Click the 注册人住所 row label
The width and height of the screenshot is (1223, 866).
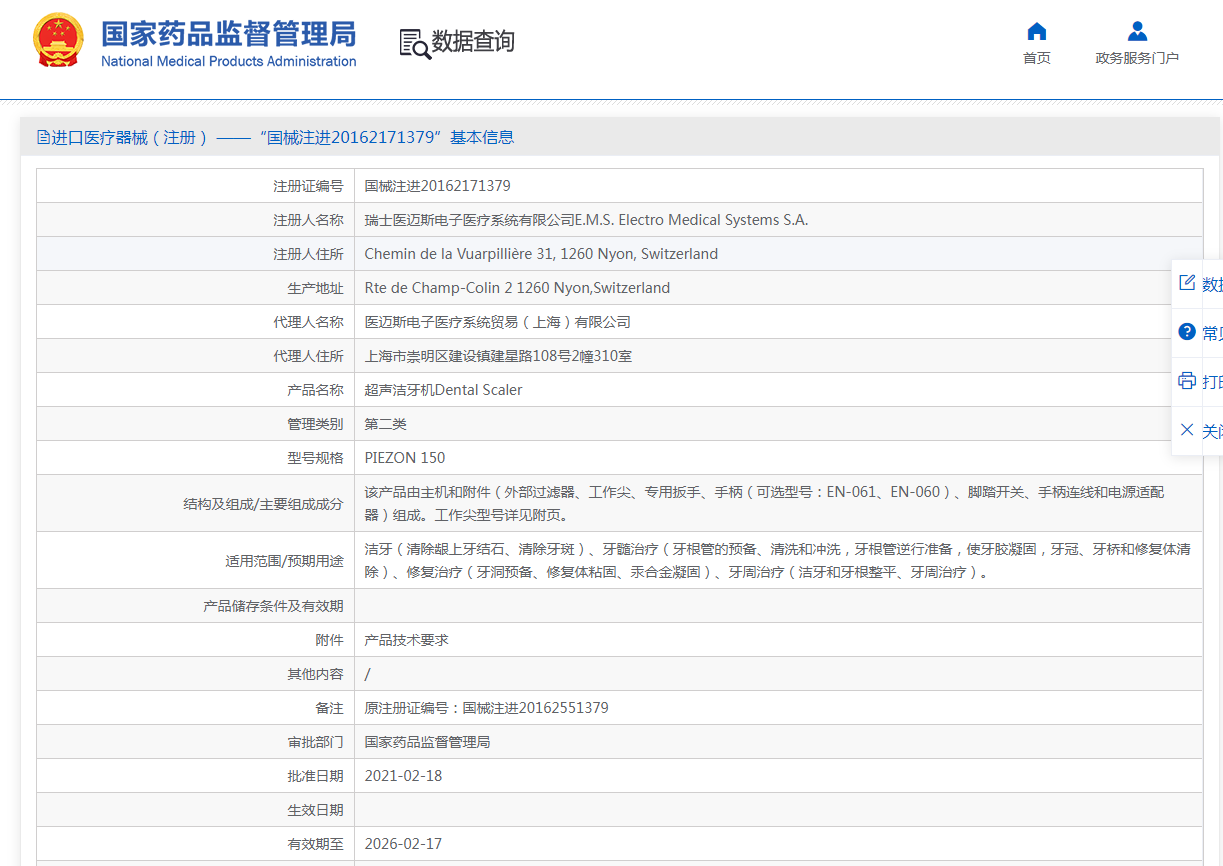308,254
